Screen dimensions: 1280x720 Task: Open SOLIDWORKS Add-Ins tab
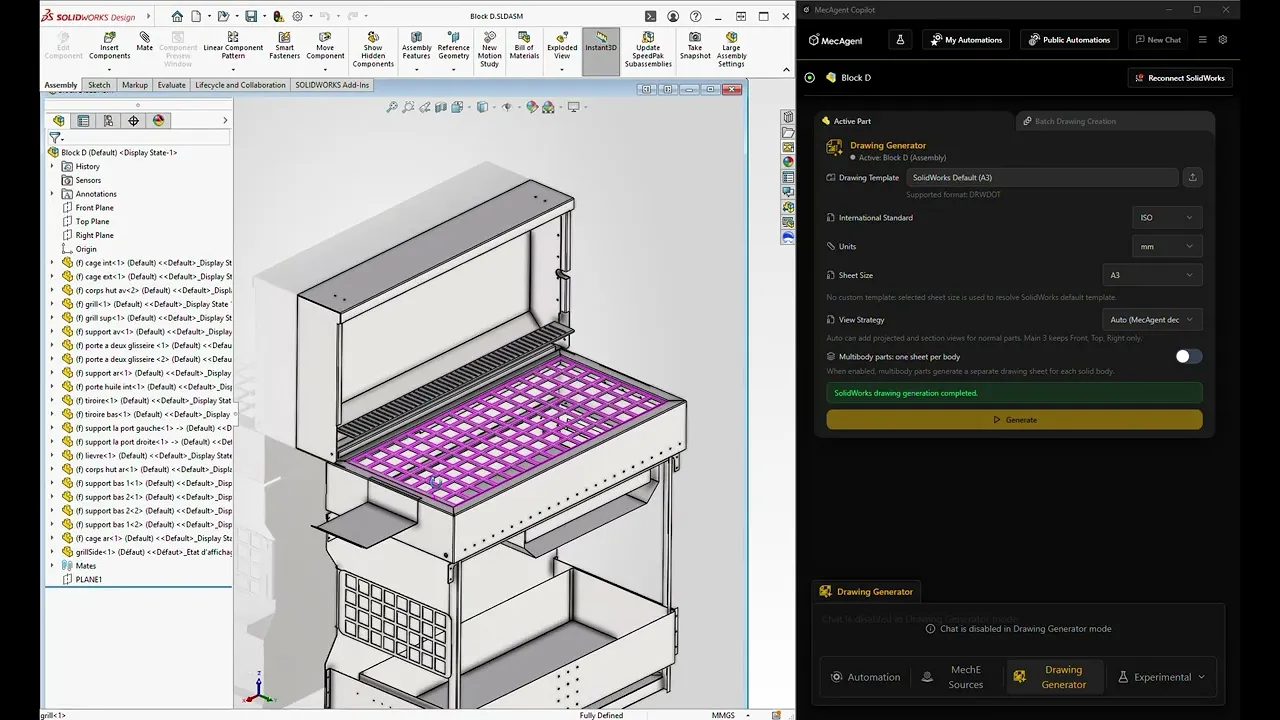pyautogui.click(x=332, y=85)
